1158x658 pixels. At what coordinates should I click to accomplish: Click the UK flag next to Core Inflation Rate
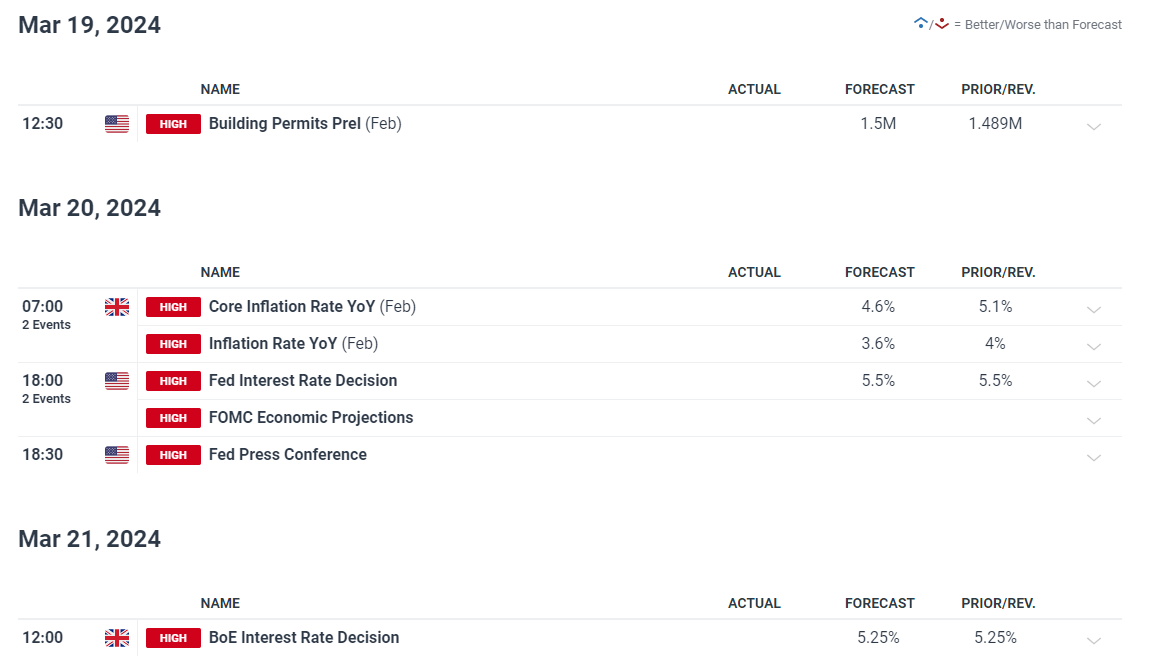(x=117, y=307)
